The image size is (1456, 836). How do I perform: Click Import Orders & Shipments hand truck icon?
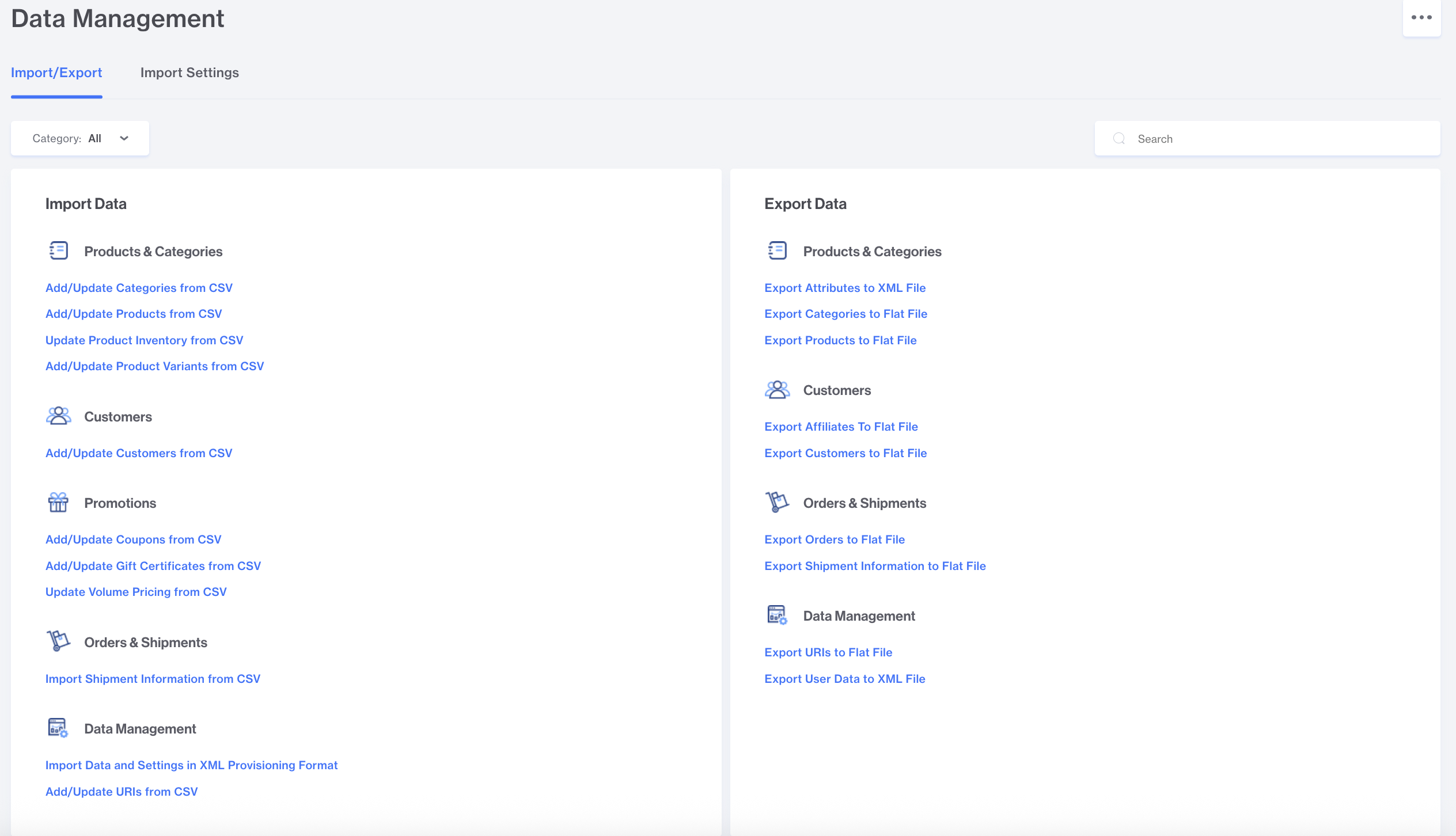(x=58, y=641)
